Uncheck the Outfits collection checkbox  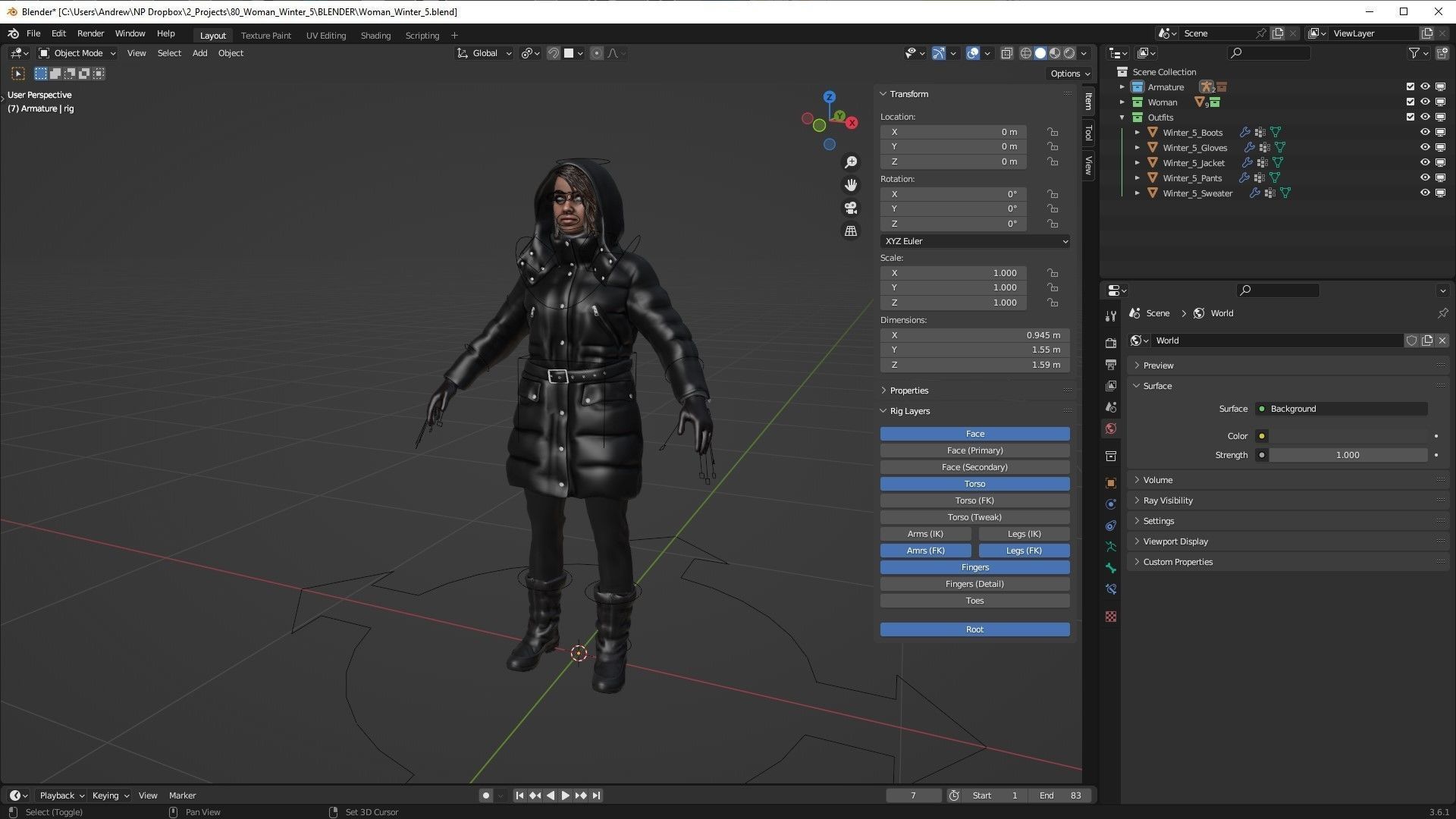pyautogui.click(x=1410, y=117)
